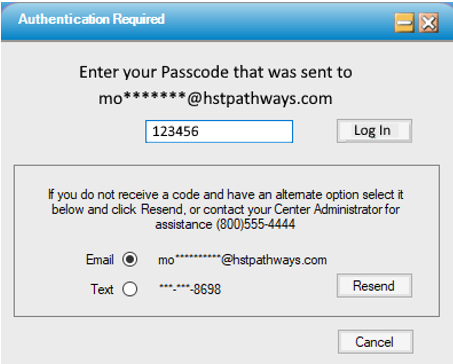This screenshot has height=364, width=453.
Task: Click the heading Enter your Passcode
Action: coord(215,72)
